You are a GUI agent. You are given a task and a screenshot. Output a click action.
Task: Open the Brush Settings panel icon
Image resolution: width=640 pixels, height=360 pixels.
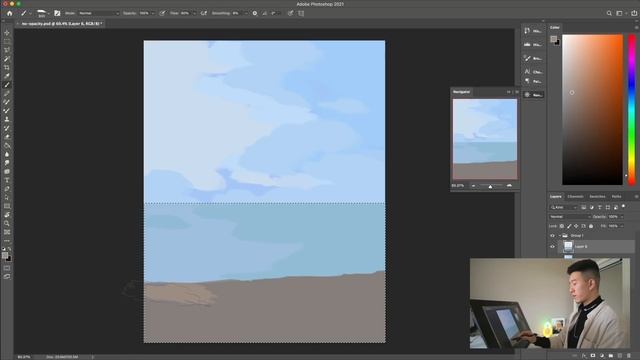(x=57, y=13)
